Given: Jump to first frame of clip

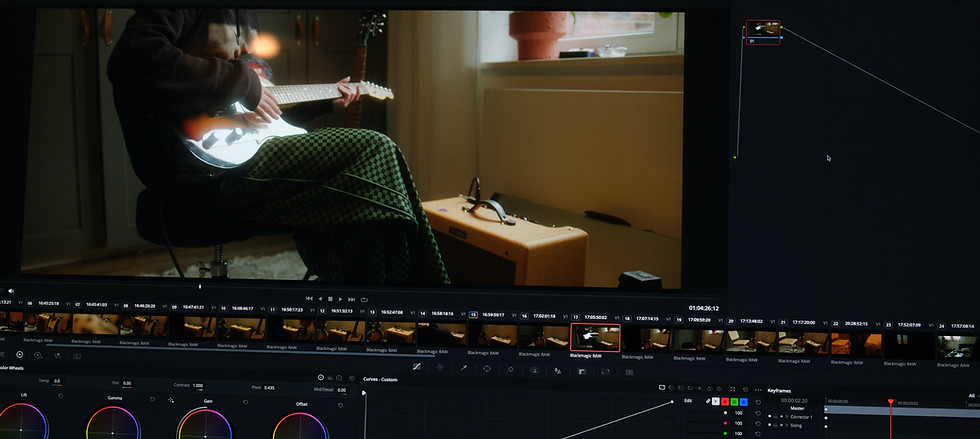Looking at the screenshot, I should tap(309, 299).
